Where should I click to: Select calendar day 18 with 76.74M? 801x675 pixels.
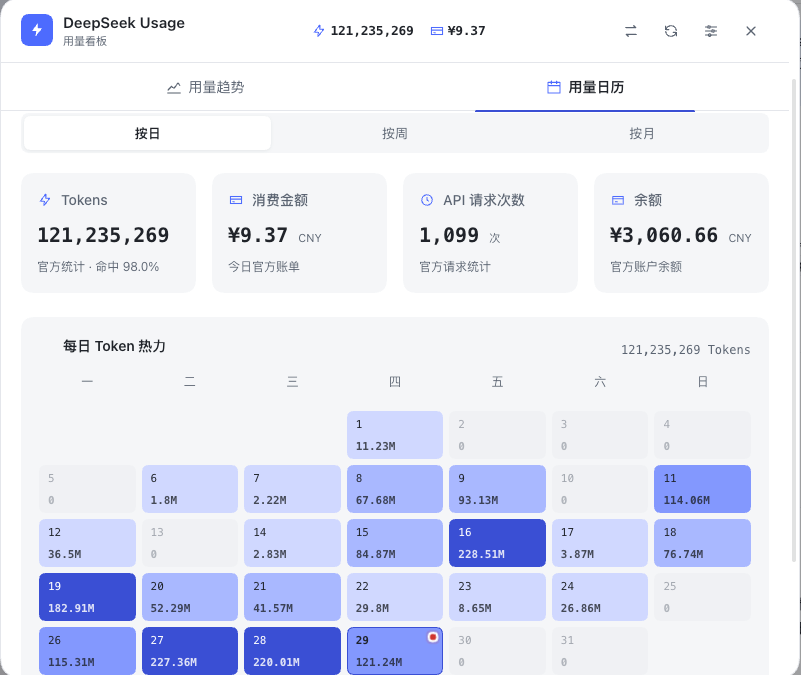pos(702,543)
